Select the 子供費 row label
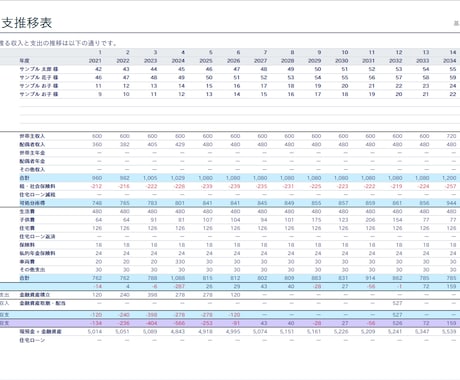 [27, 220]
